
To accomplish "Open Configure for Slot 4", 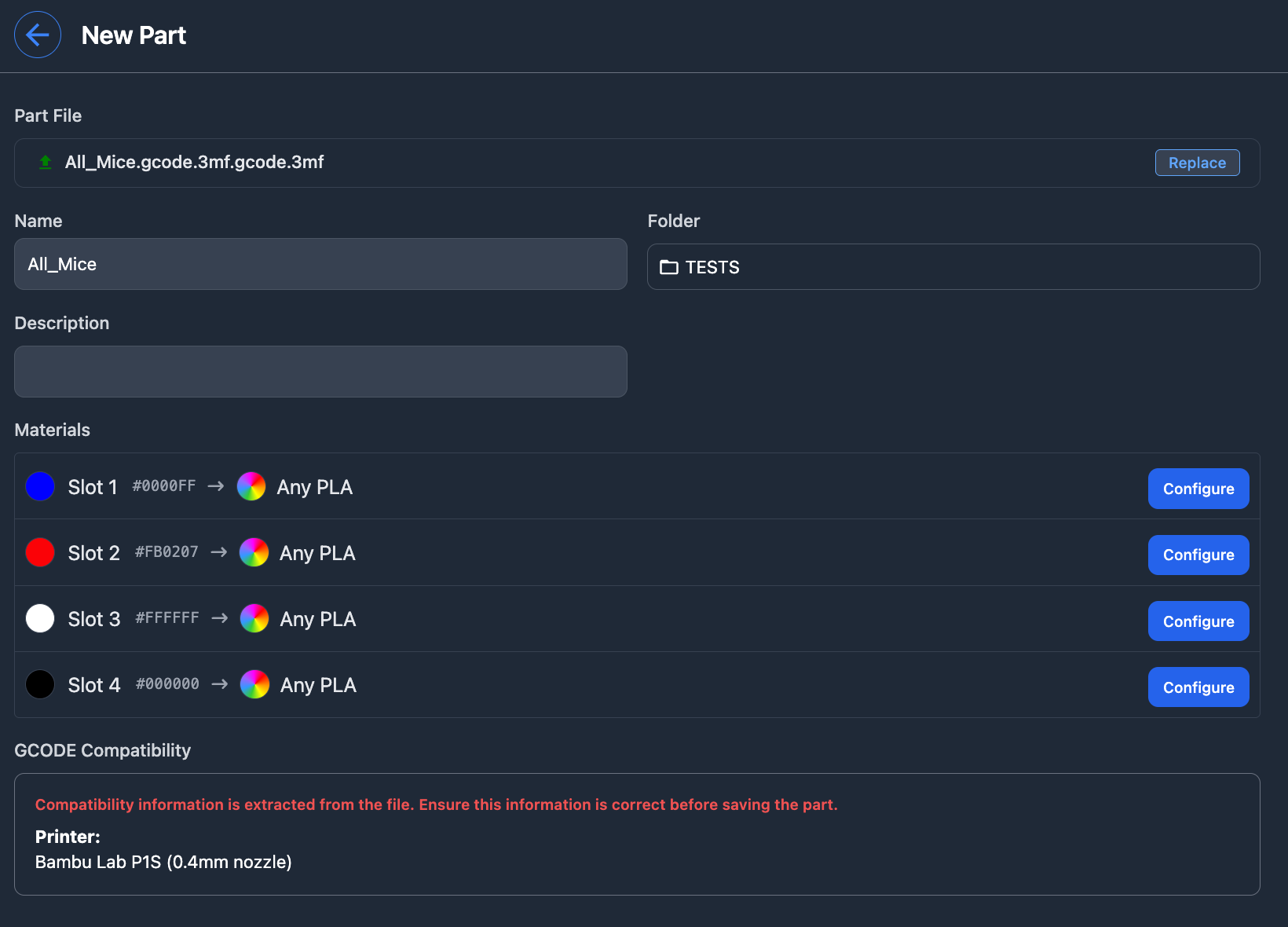I will point(1198,687).
